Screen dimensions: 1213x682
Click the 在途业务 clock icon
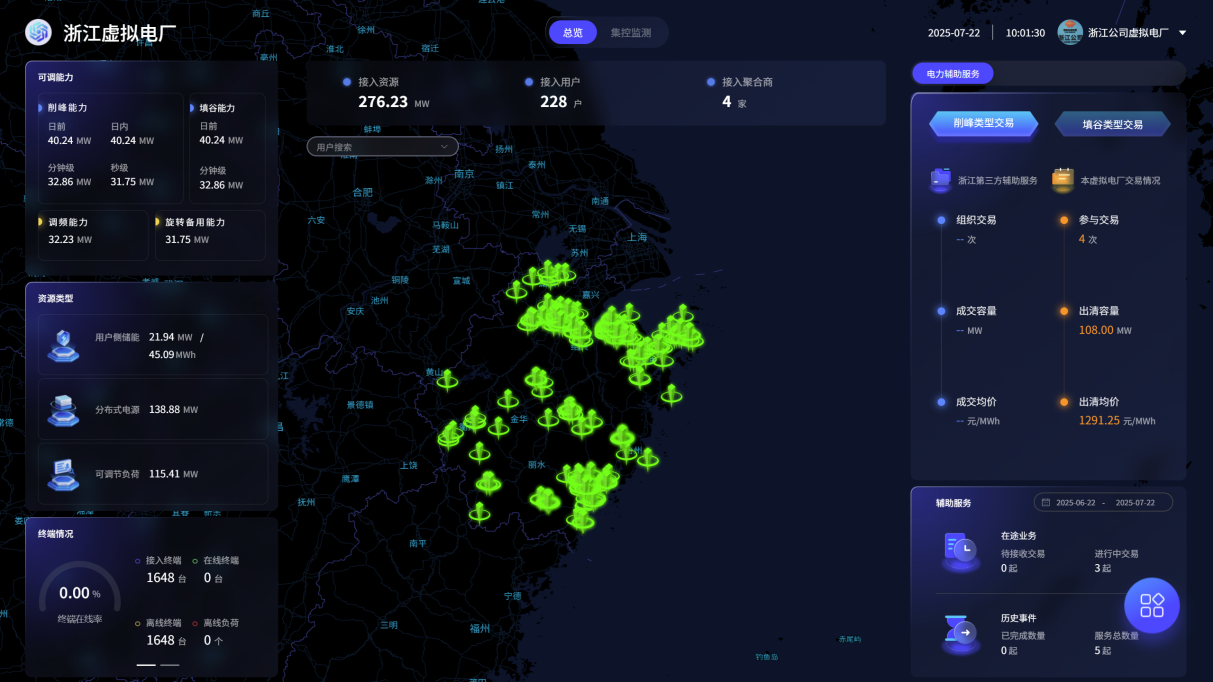[962, 551]
